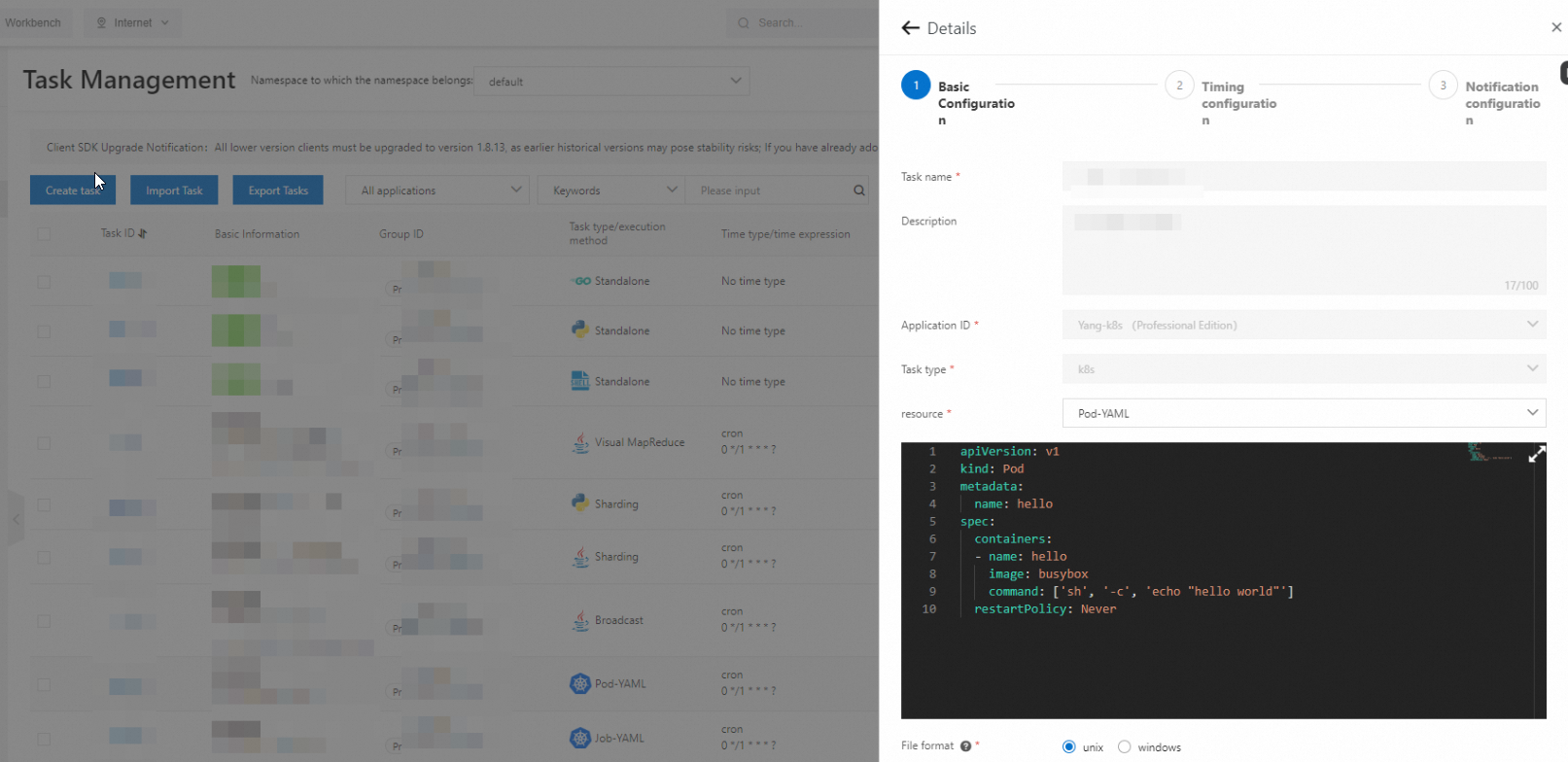Viewport: 1568px width, 762px height.
Task: Click the YAML code editor area
Action: [x=1223, y=580]
